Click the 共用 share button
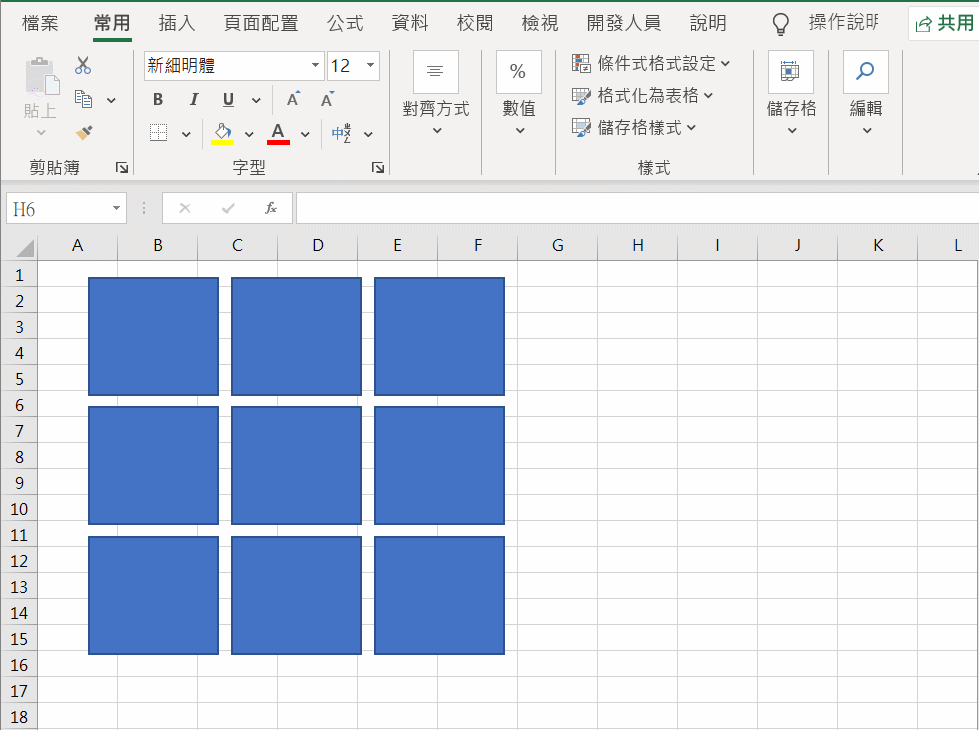Screen dimensions: 979x730 click(x=944, y=23)
